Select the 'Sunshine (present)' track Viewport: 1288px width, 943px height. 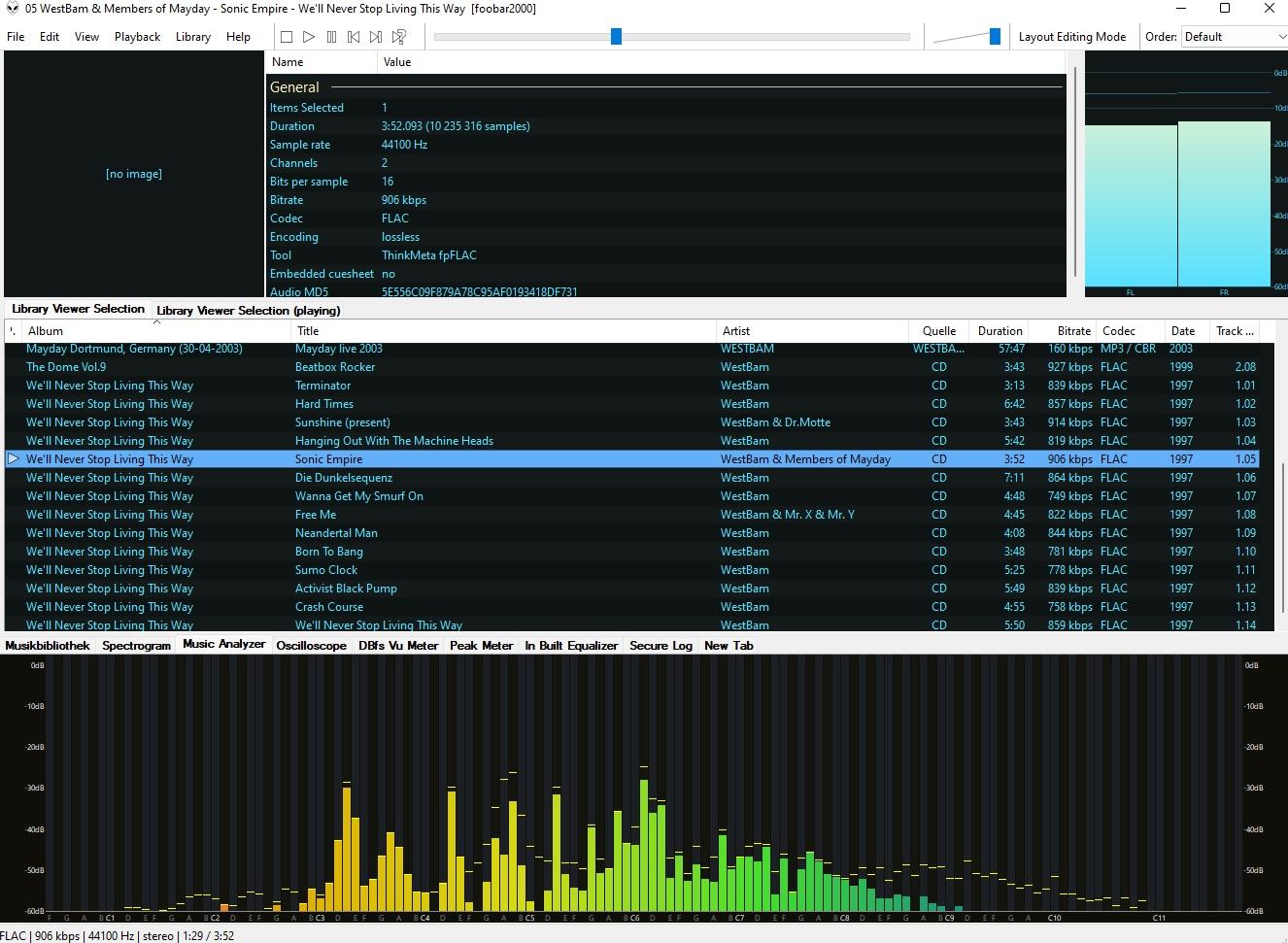631,422
